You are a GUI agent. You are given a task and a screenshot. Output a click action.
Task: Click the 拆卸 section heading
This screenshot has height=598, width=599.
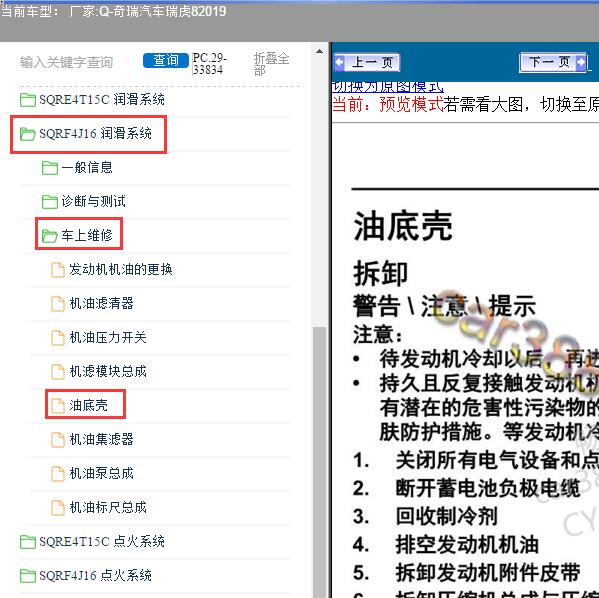[x=380, y=274]
